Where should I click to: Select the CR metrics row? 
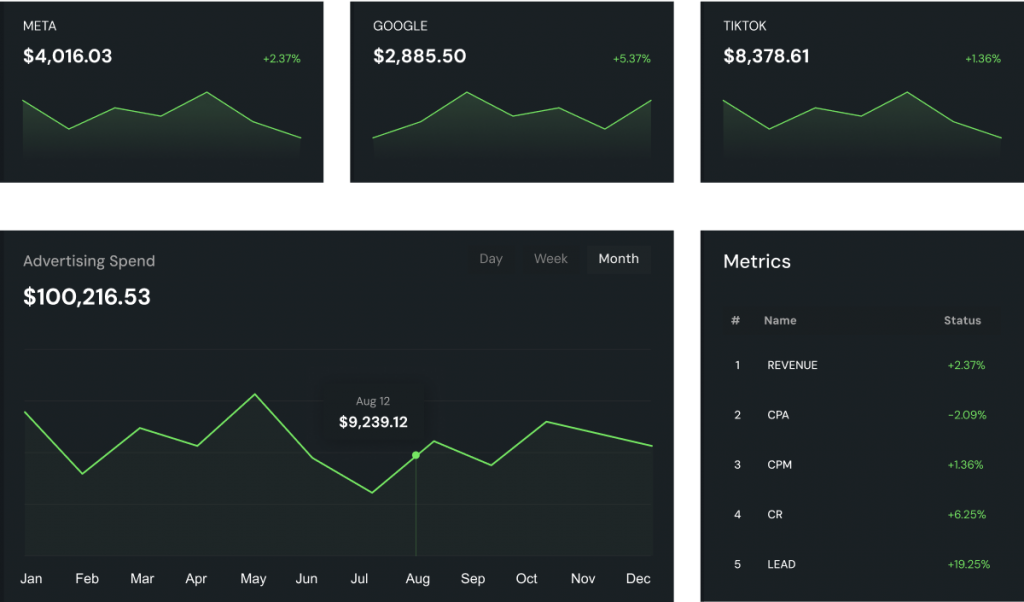point(860,515)
